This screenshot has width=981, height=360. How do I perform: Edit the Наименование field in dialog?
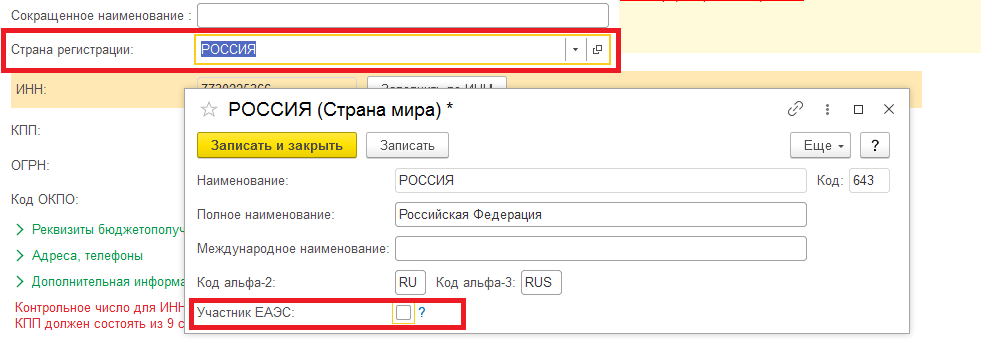pyautogui.click(x=601, y=181)
